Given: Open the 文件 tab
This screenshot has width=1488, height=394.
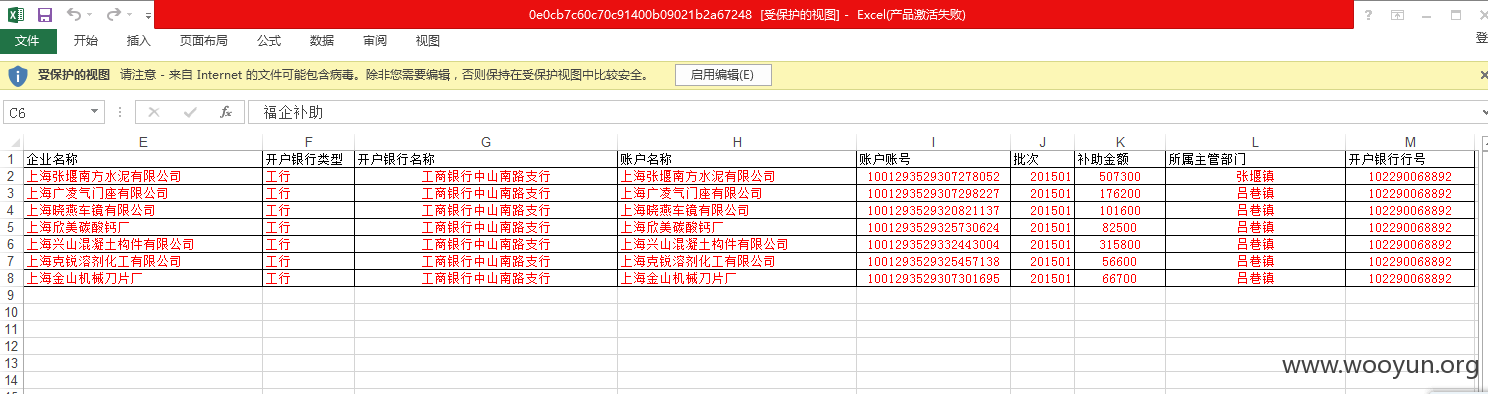Looking at the screenshot, I should pos(27,41).
